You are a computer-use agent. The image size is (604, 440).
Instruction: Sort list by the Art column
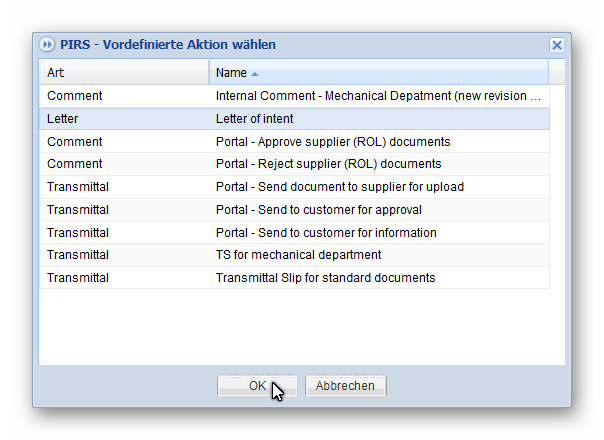pos(124,73)
